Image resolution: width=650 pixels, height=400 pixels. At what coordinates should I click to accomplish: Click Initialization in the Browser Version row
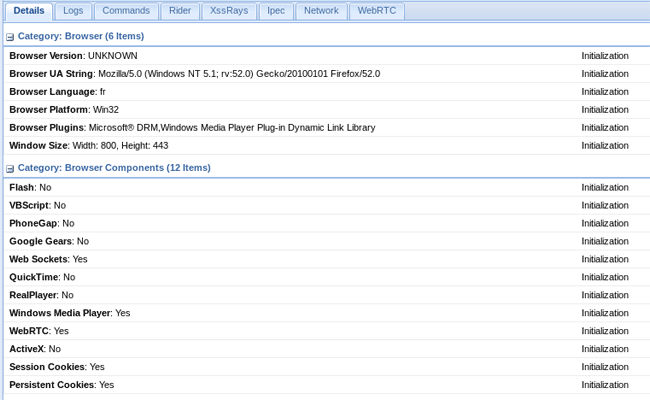[x=605, y=56]
